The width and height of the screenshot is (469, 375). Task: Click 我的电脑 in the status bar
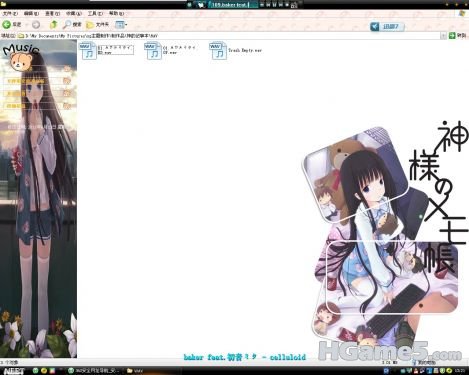pos(424,362)
